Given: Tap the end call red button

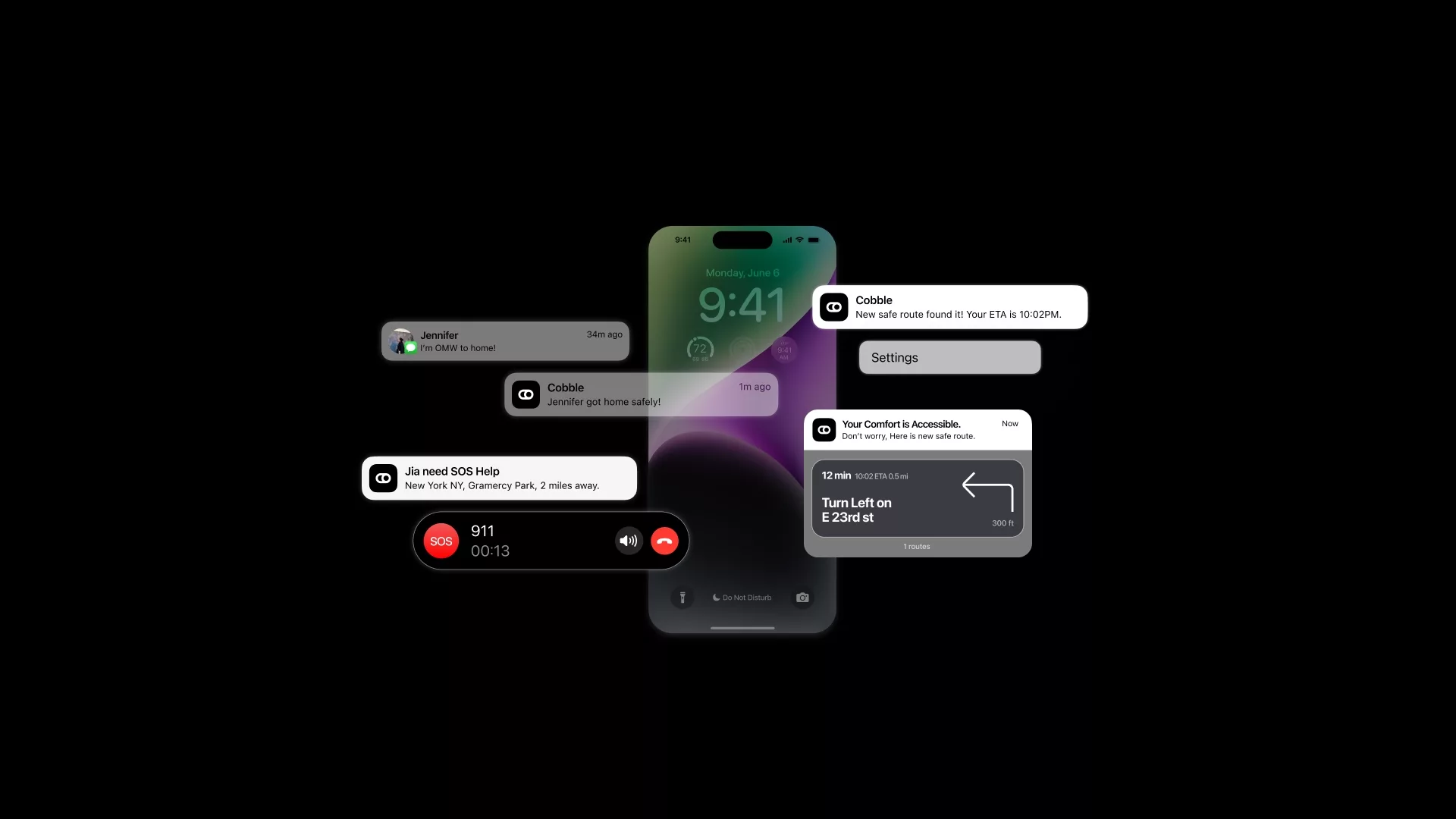Looking at the screenshot, I should (x=663, y=541).
